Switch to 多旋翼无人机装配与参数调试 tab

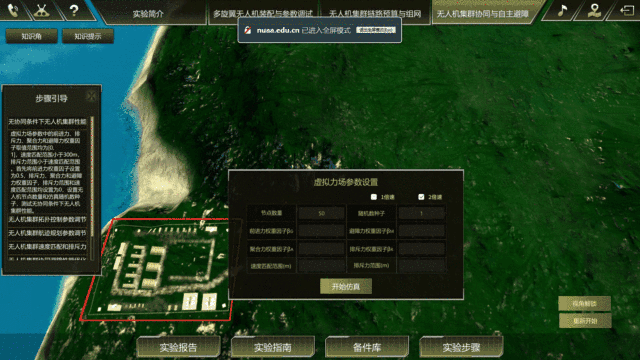pyautogui.click(x=263, y=13)
